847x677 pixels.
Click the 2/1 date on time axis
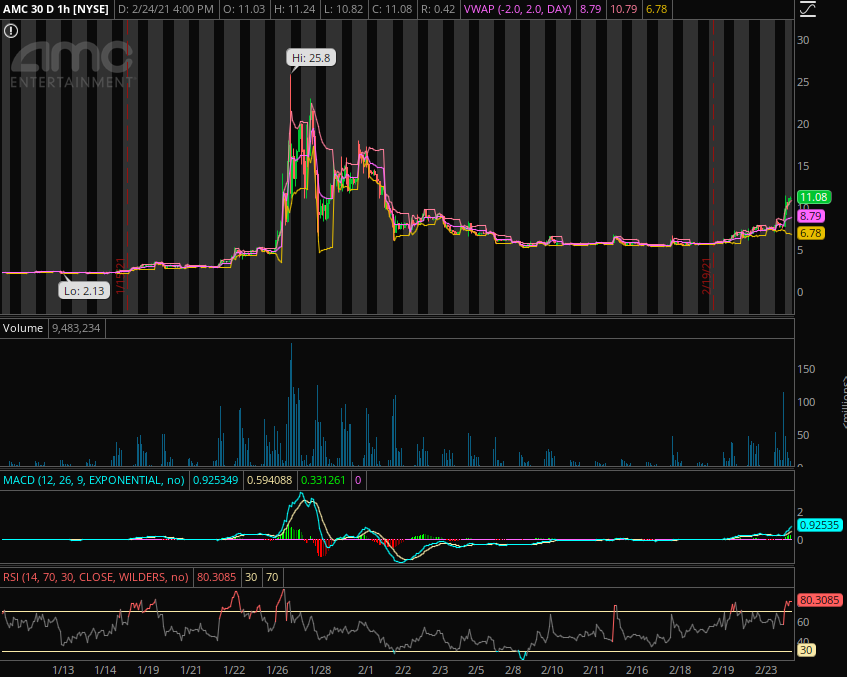366,670
